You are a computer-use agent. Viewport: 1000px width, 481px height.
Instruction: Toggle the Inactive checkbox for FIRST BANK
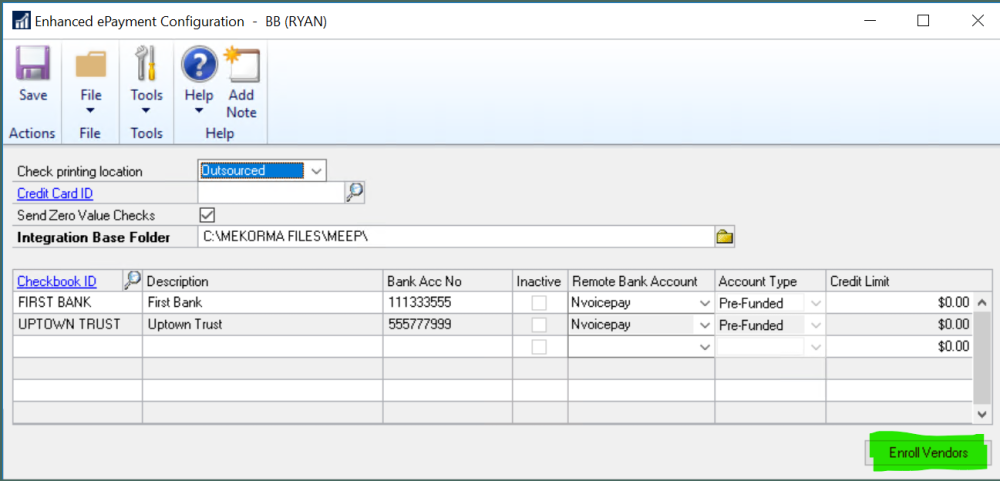click(x=539, y=303)
